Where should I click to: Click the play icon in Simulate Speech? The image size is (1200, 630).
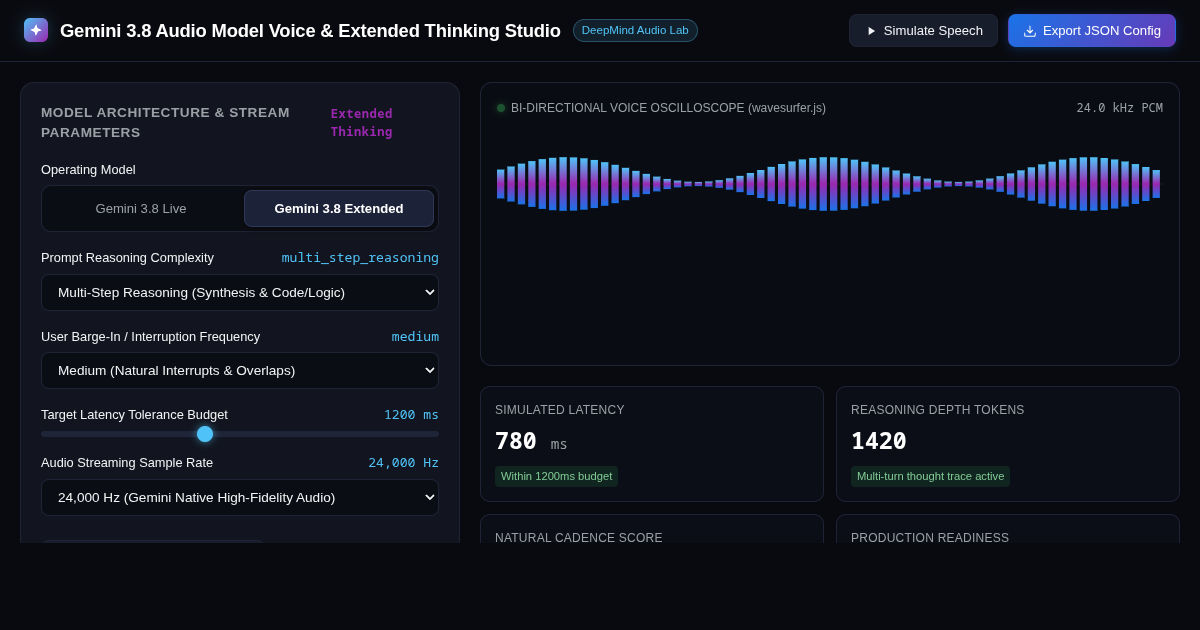click(x=871, y=31)
